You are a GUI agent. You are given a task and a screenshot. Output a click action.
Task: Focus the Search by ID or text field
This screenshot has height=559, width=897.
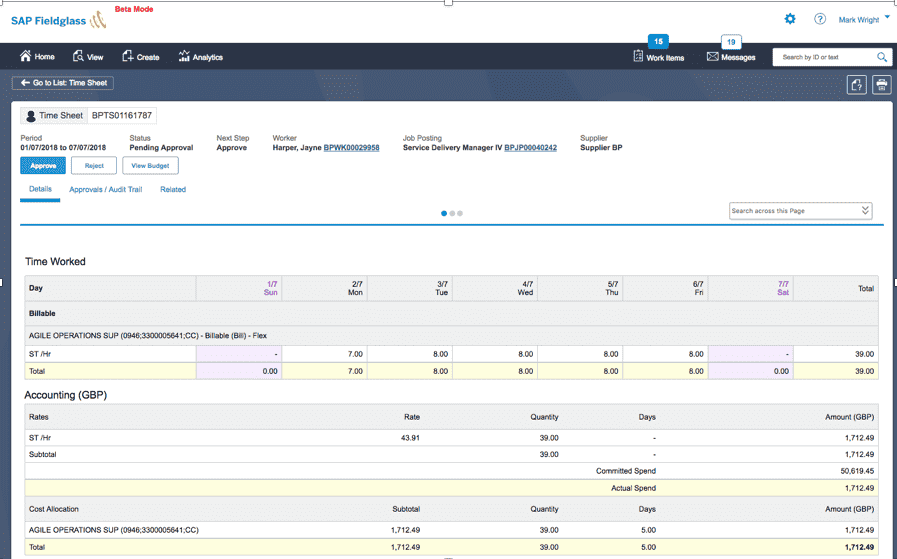tap(824, 57)
